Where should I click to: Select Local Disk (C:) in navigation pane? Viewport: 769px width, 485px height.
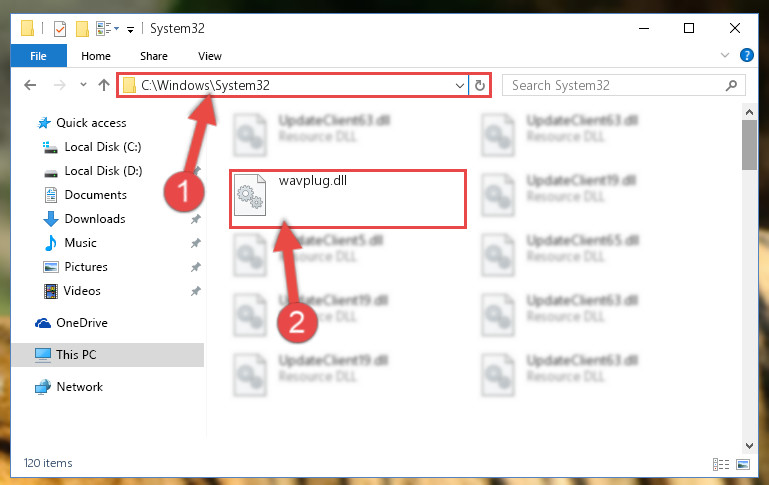pos(103,147)
